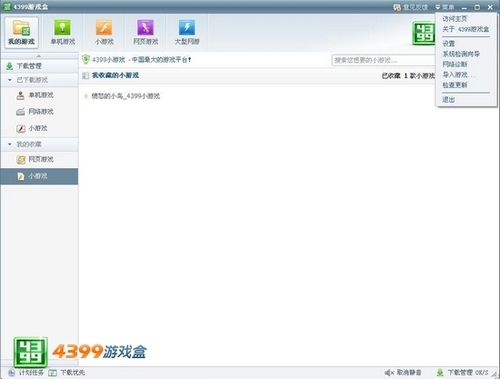Click the 4399小游戏 - 中国最大的游戏平台 heading

pyautogui.click(x=141, y=60)
